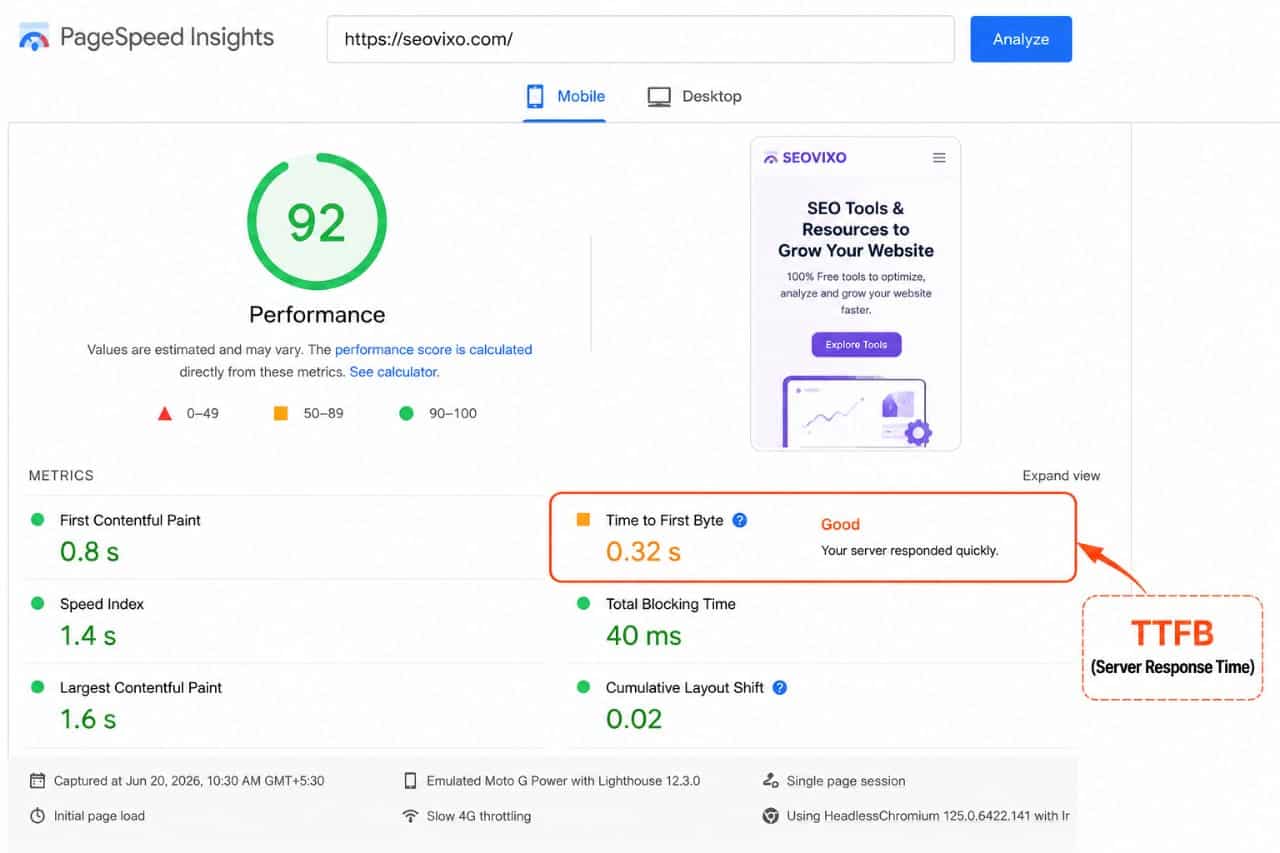The width and height of the screenshot is (1280, 853).
Task: Click 'Captured at Jun 20, 2026' text
Action: tap(189, 781)
